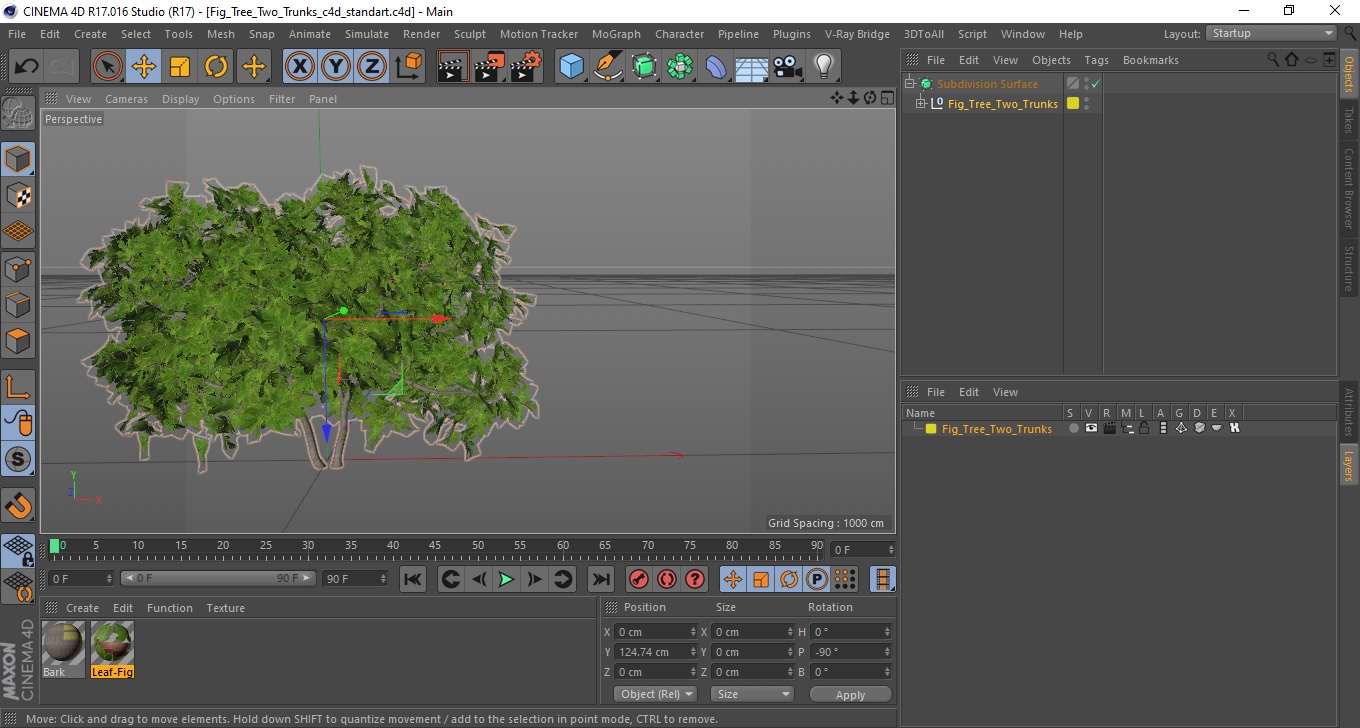
Task: Switch to Model mode
Action: pyautogui.click(x=18, y=159)
